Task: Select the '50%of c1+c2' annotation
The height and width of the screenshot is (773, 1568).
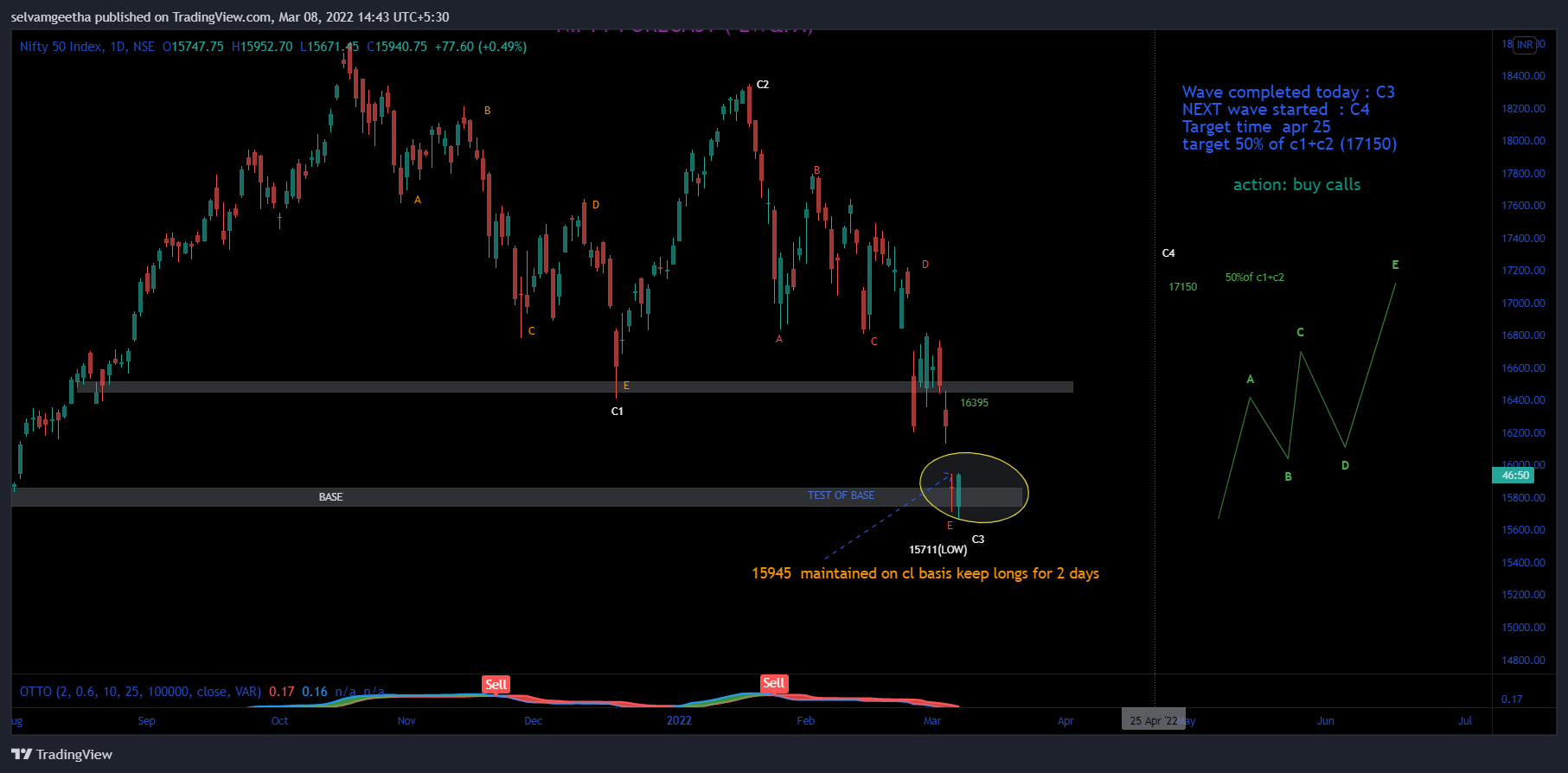Action: pos(1254,278)
